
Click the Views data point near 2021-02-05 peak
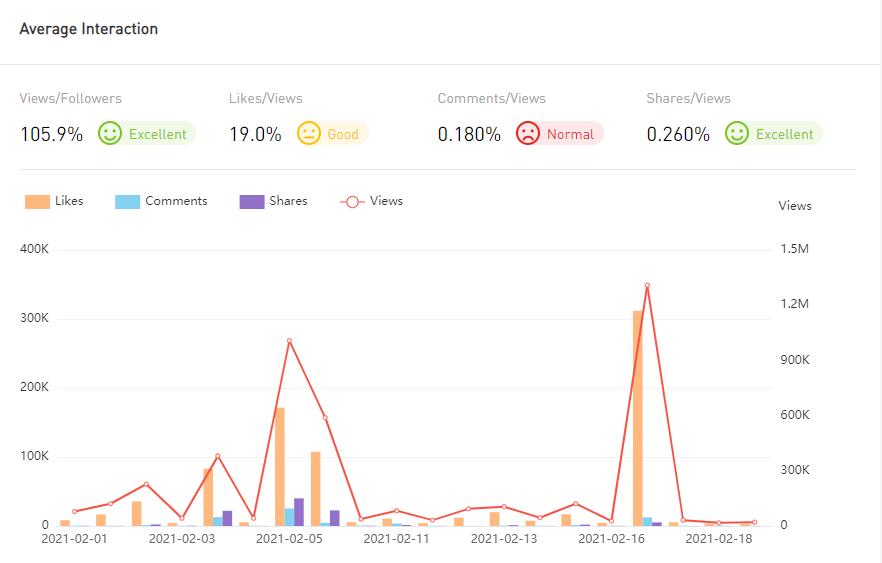pyautogui.click(x=289, y=341)
